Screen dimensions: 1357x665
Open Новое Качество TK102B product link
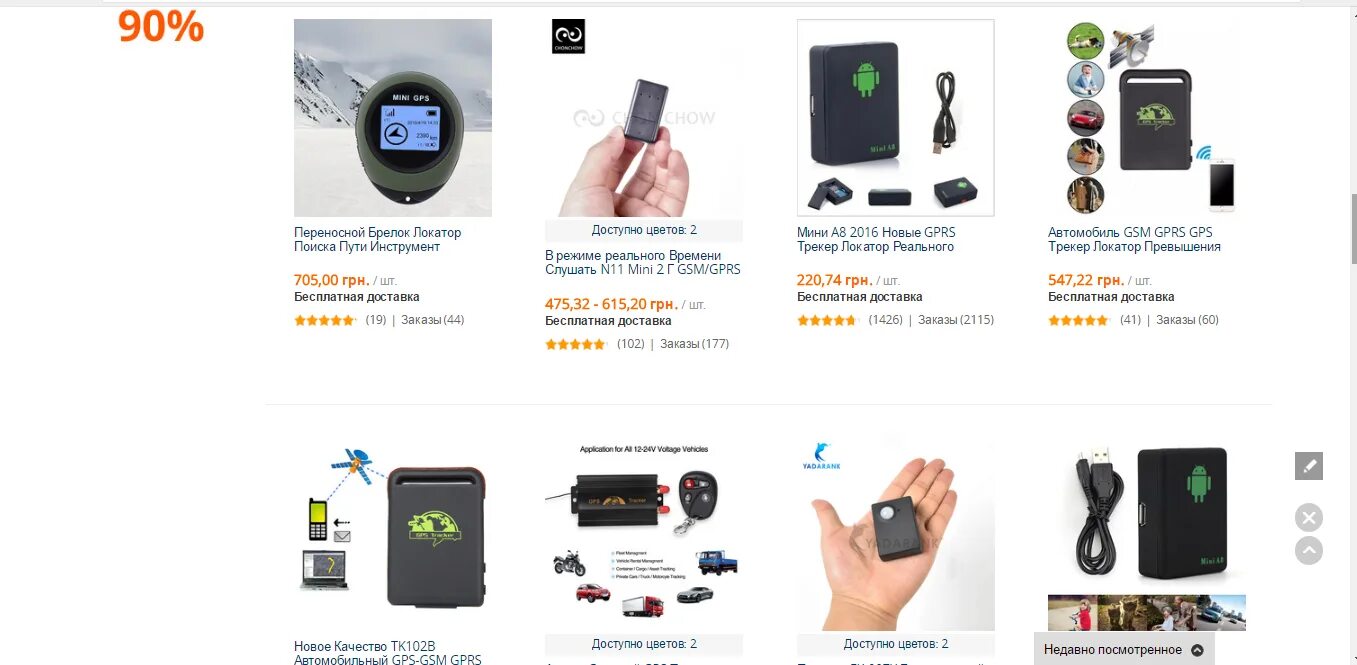(388, 653)
